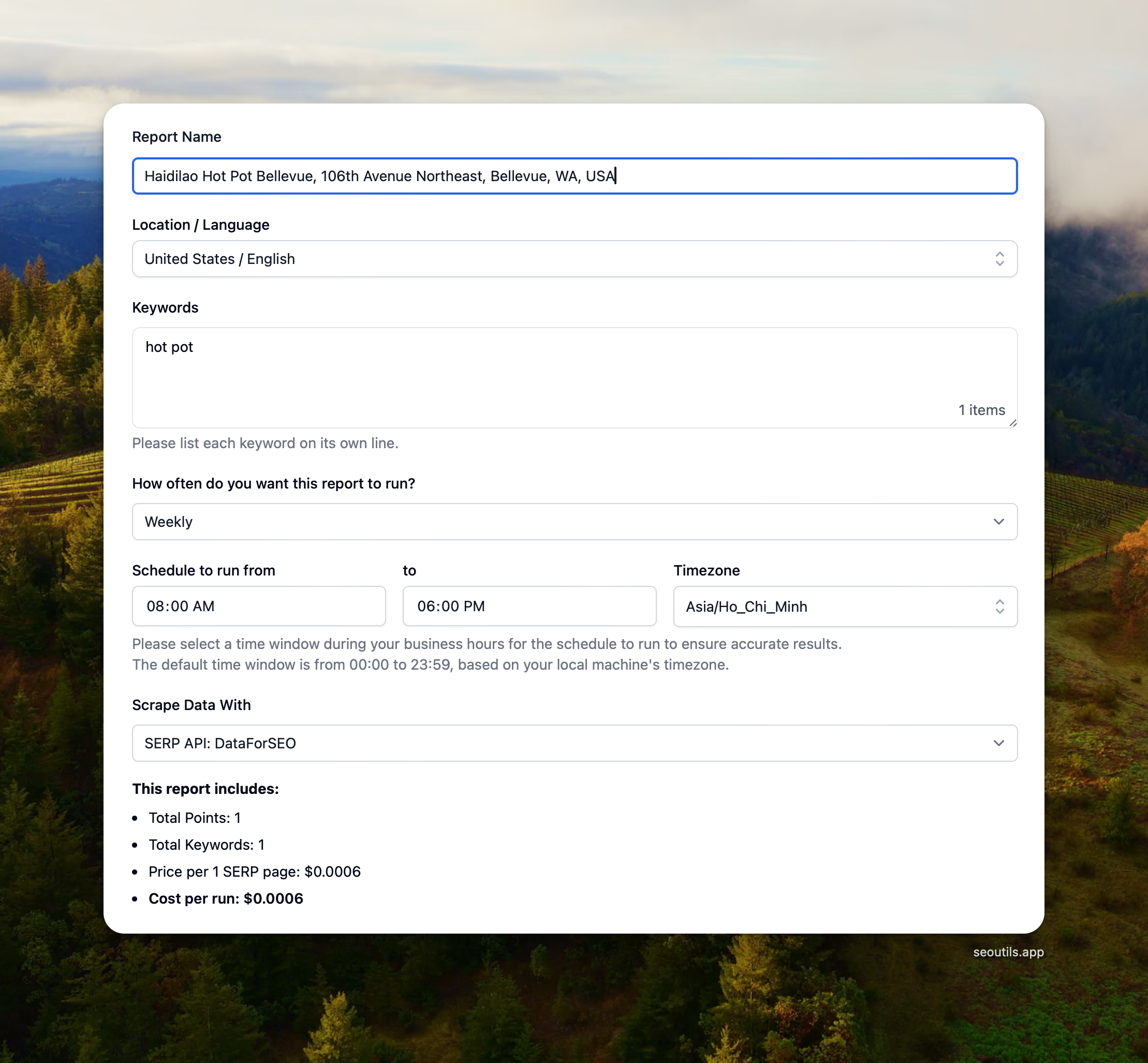
Task: Select the hour in the 08:00 AM field
Action: (155, 606)
